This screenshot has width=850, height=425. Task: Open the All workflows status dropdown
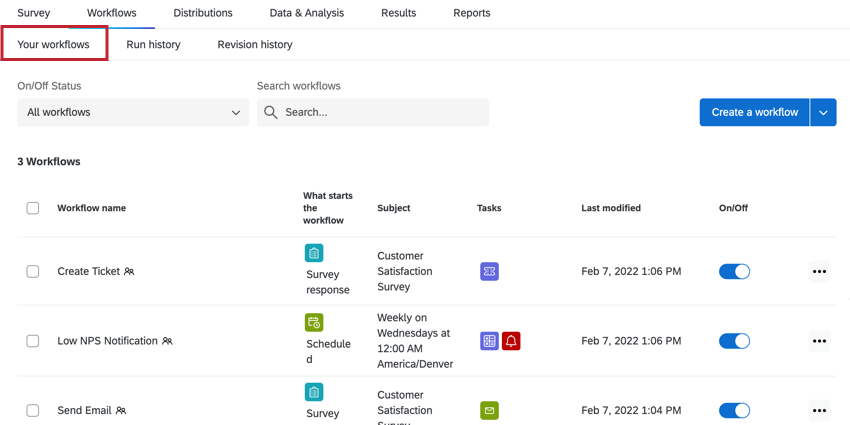tap(133, 113)
